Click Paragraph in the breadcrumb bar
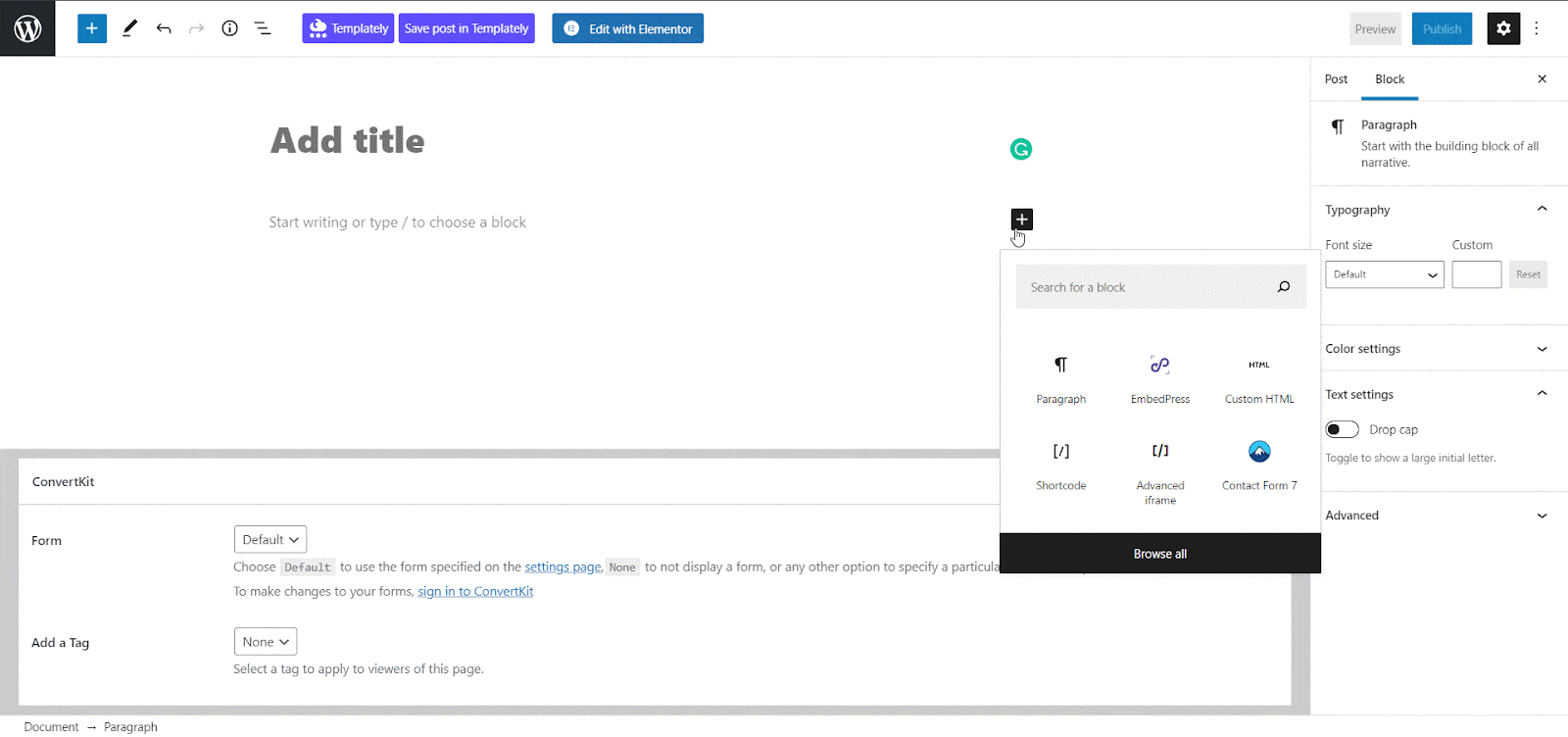This screenshot has height=737, width=1568. (x=130, y=727)
